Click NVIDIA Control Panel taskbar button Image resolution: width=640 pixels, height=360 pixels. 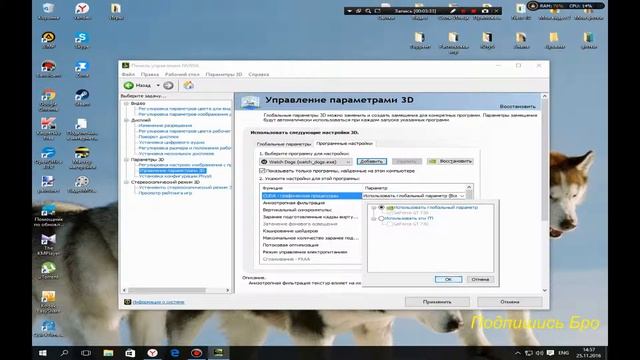click(219, 353)
